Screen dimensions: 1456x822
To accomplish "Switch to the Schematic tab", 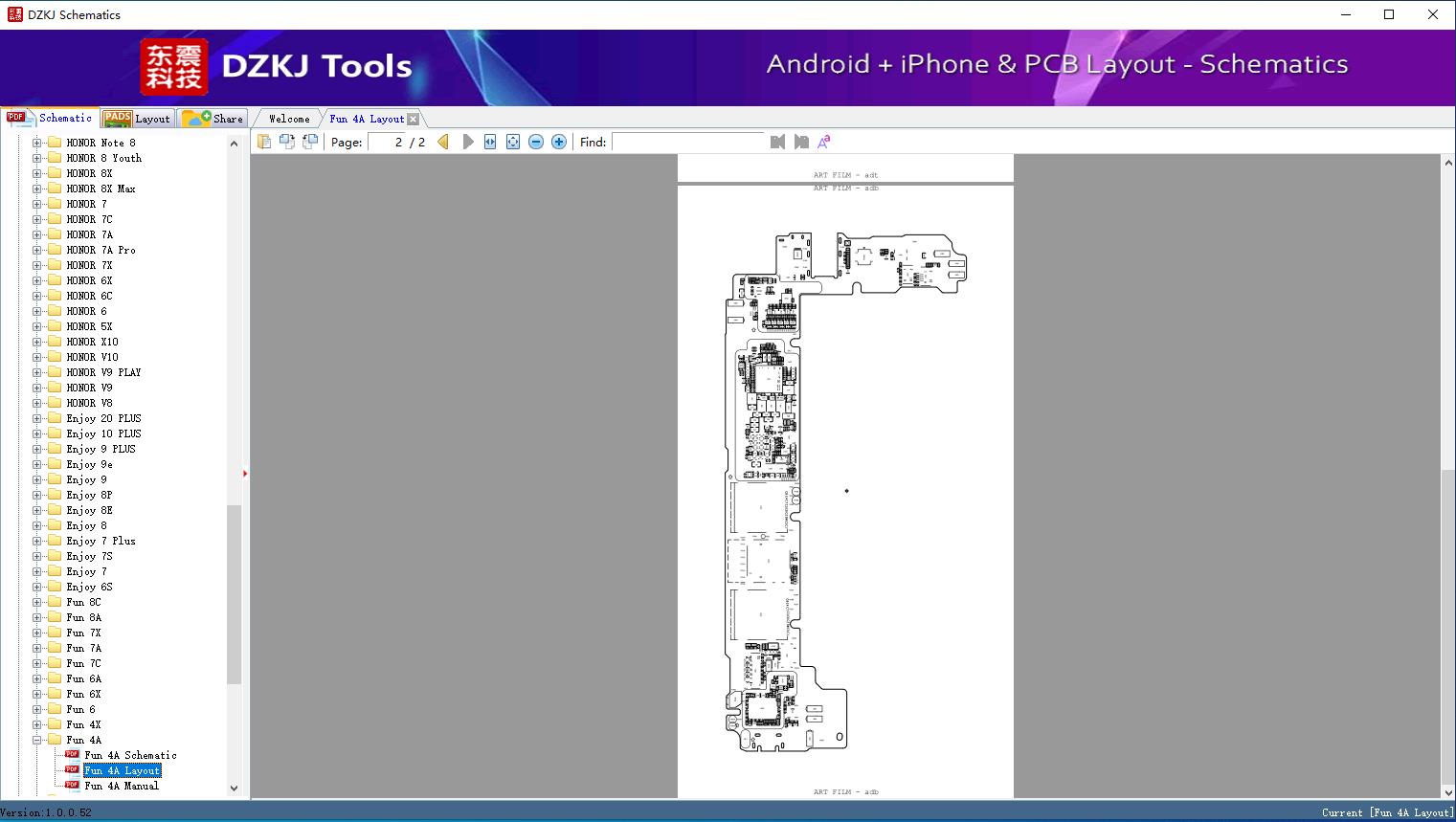I will (x=50, y=118).
